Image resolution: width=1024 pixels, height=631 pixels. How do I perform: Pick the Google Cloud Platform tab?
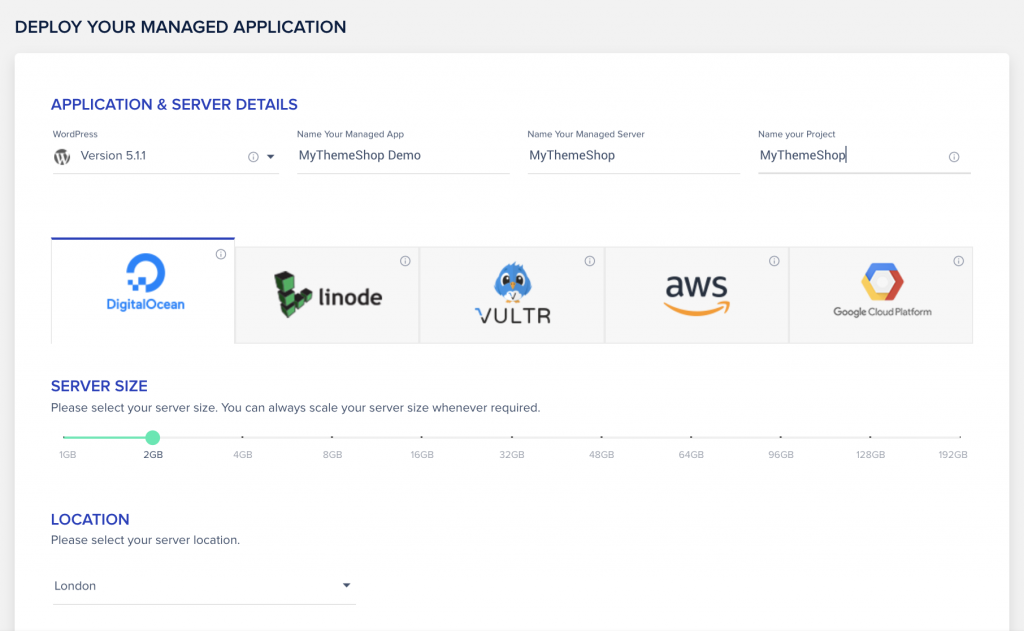pyautogui.click(x=881, y=295)
